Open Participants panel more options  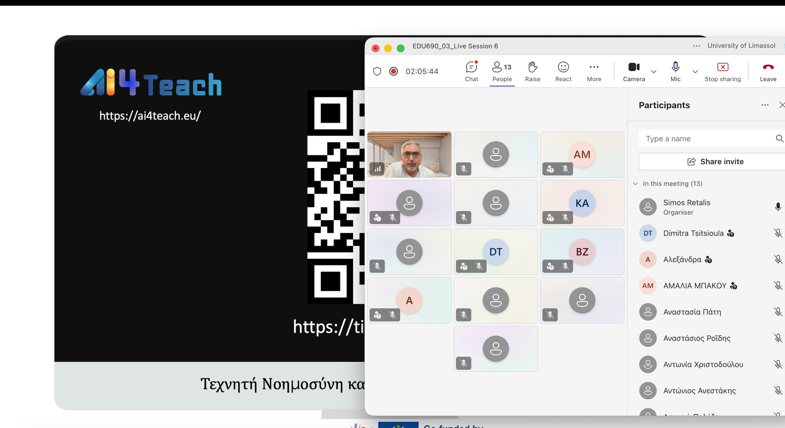[x=765, y=105]
